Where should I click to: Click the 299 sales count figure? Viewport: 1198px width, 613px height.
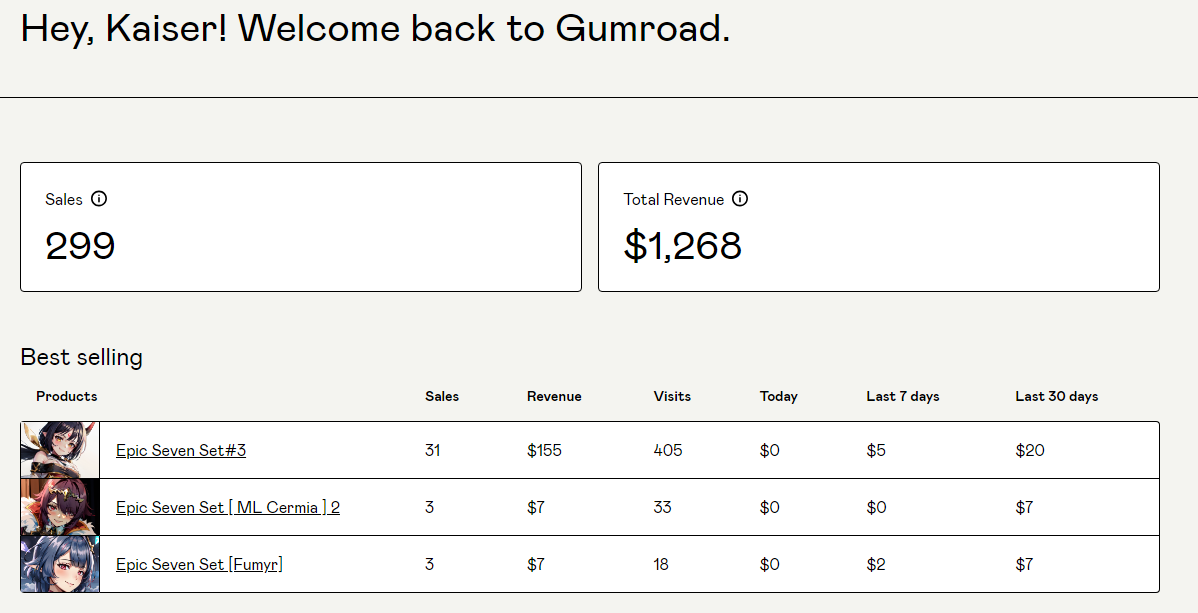(x=80, y=246)
